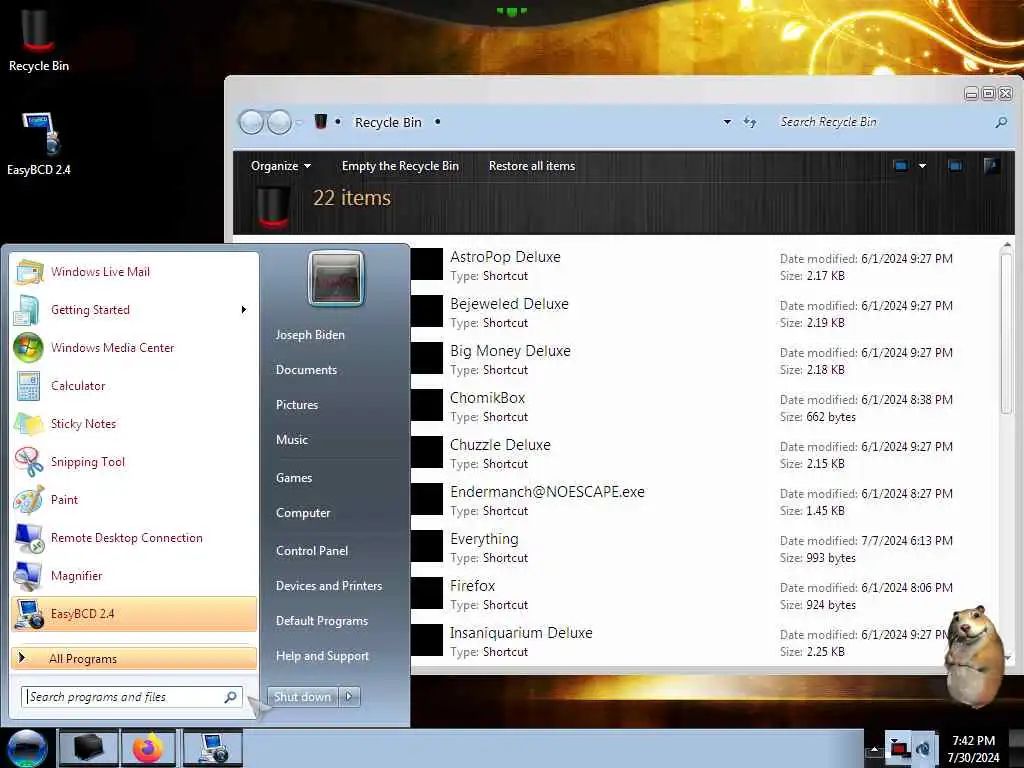
Task: Select the EasyBCD 2.4 desktop shortcut
Action: [39, 144]
